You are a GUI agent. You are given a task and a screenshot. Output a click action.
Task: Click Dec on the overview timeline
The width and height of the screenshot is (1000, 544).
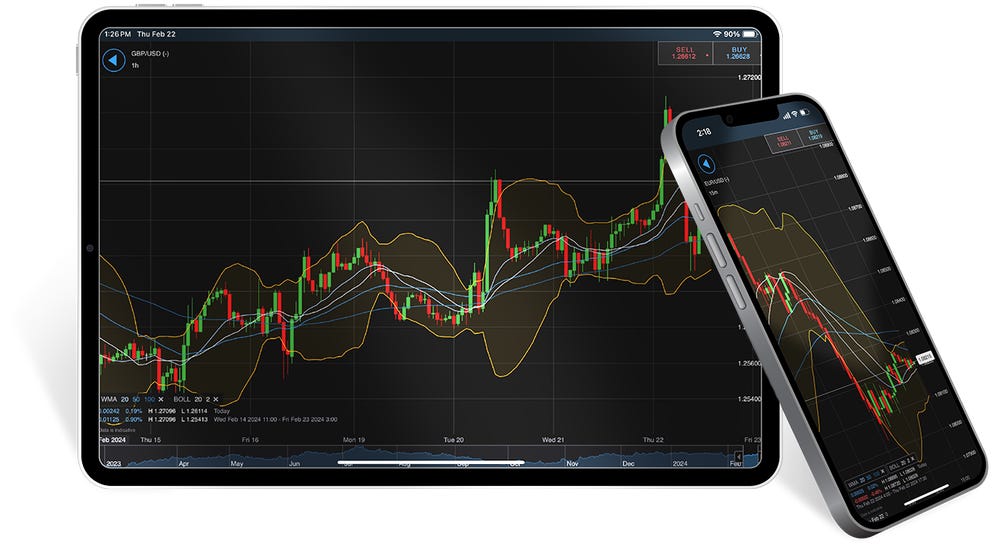pos(628,464)
